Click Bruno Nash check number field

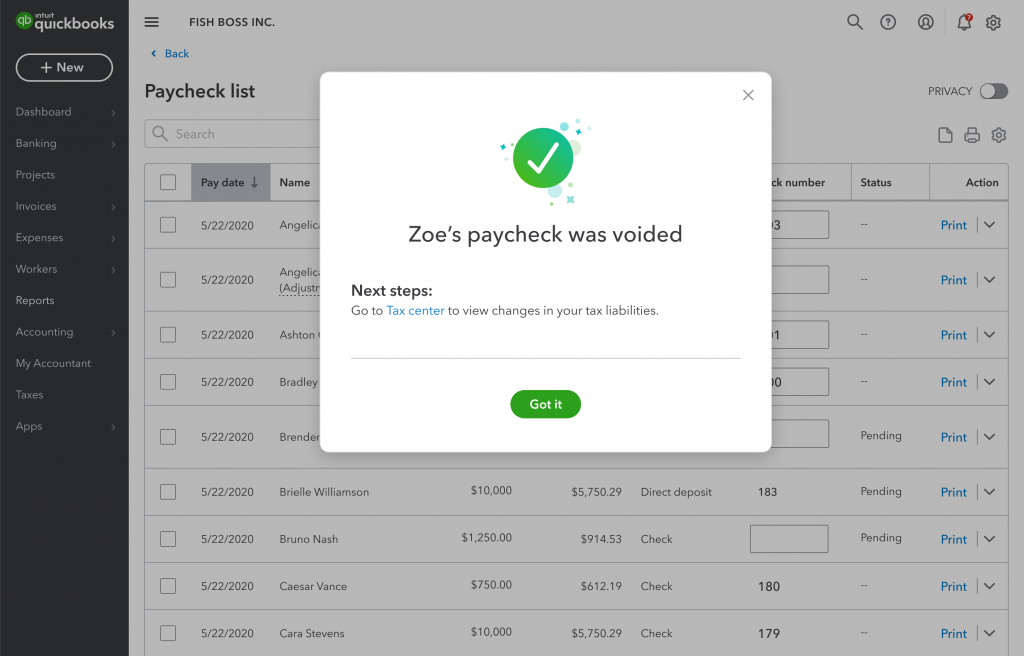789,539
